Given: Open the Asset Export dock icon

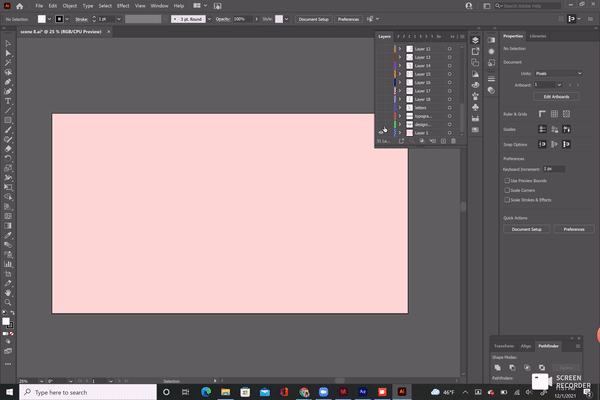Looking at the screenshot, I should tap(475, 51).
